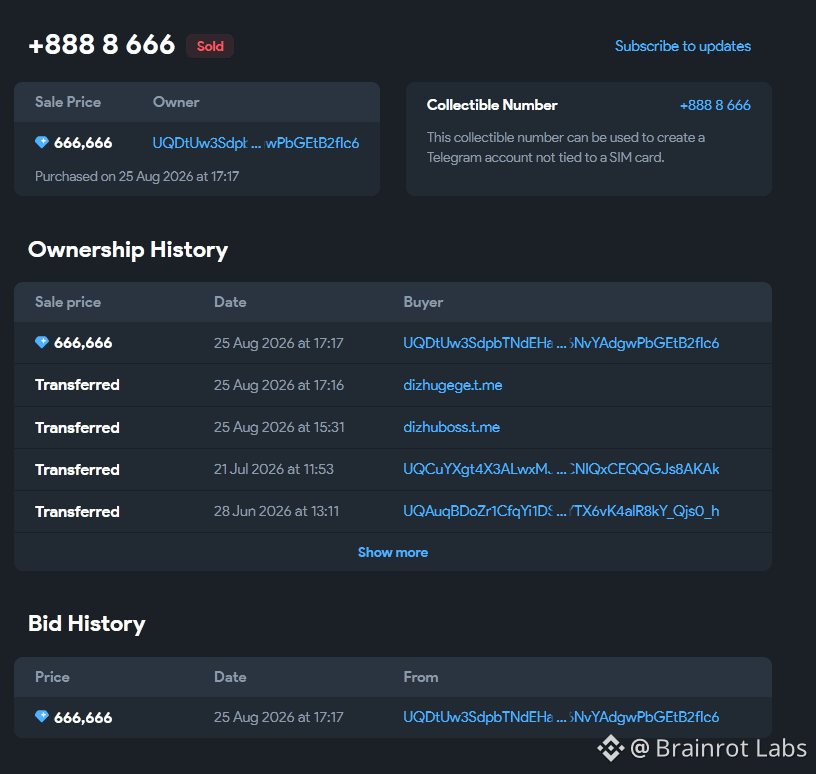The width and height of the screenshot is (816, 774).
Task: Click the 'Sale price' column header in Ownership History
Action: [x=68, y=302]
